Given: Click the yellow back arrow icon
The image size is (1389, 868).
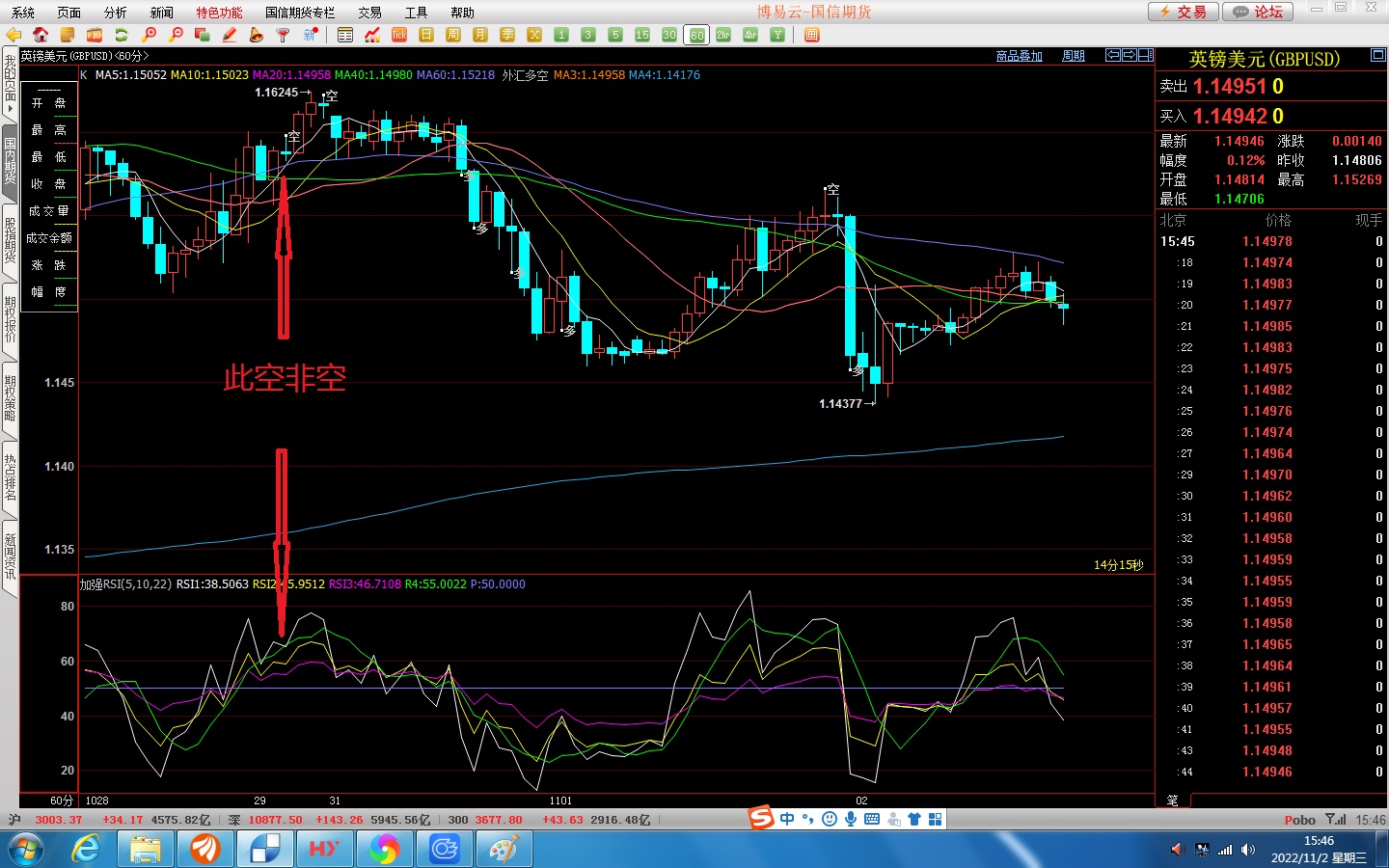Looking at the screenshot, I should tap(14, 35).
